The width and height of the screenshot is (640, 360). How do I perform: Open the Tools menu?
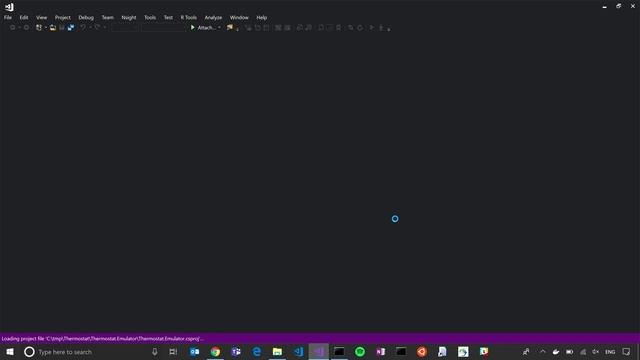150,18
